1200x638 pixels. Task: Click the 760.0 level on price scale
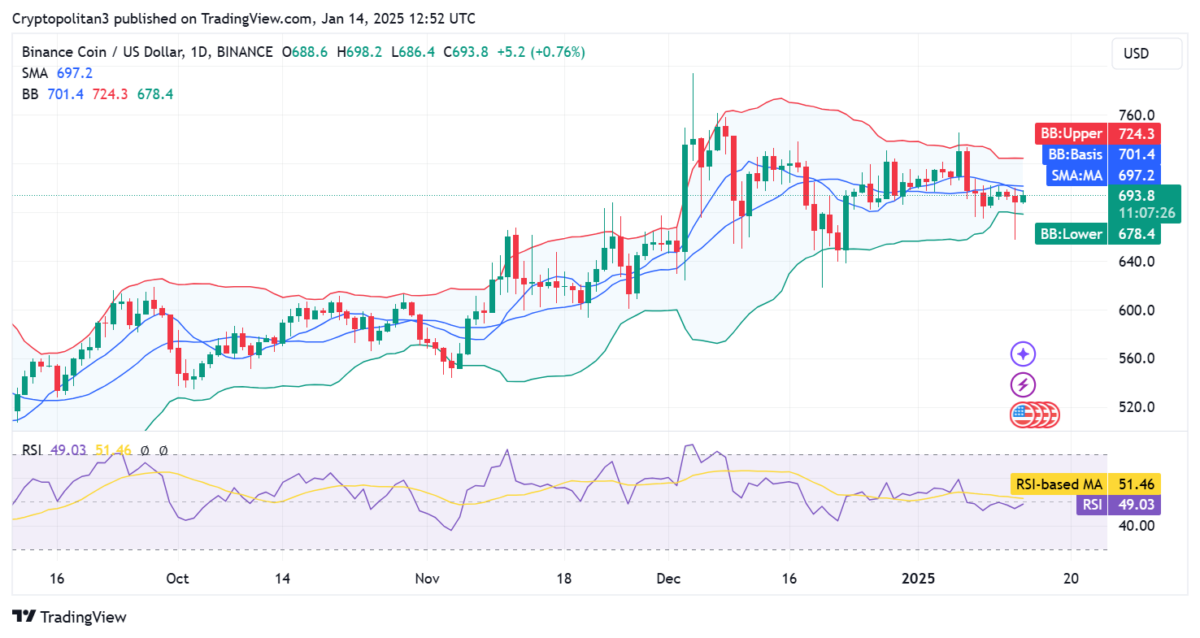(1137, 116)
